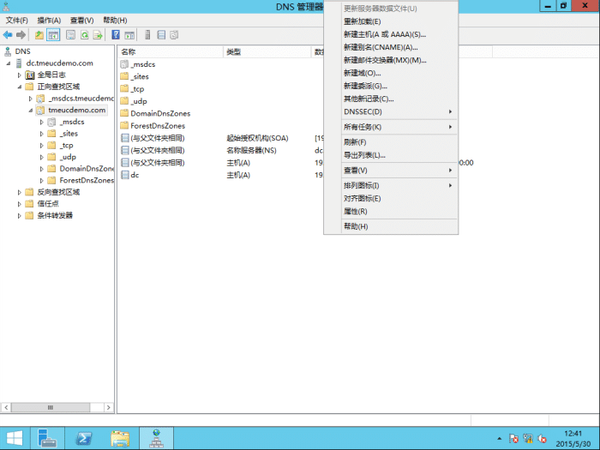Choose 重新加载(E) from context menu
This screenshot has height=450, width=600.
click(391, 21)
